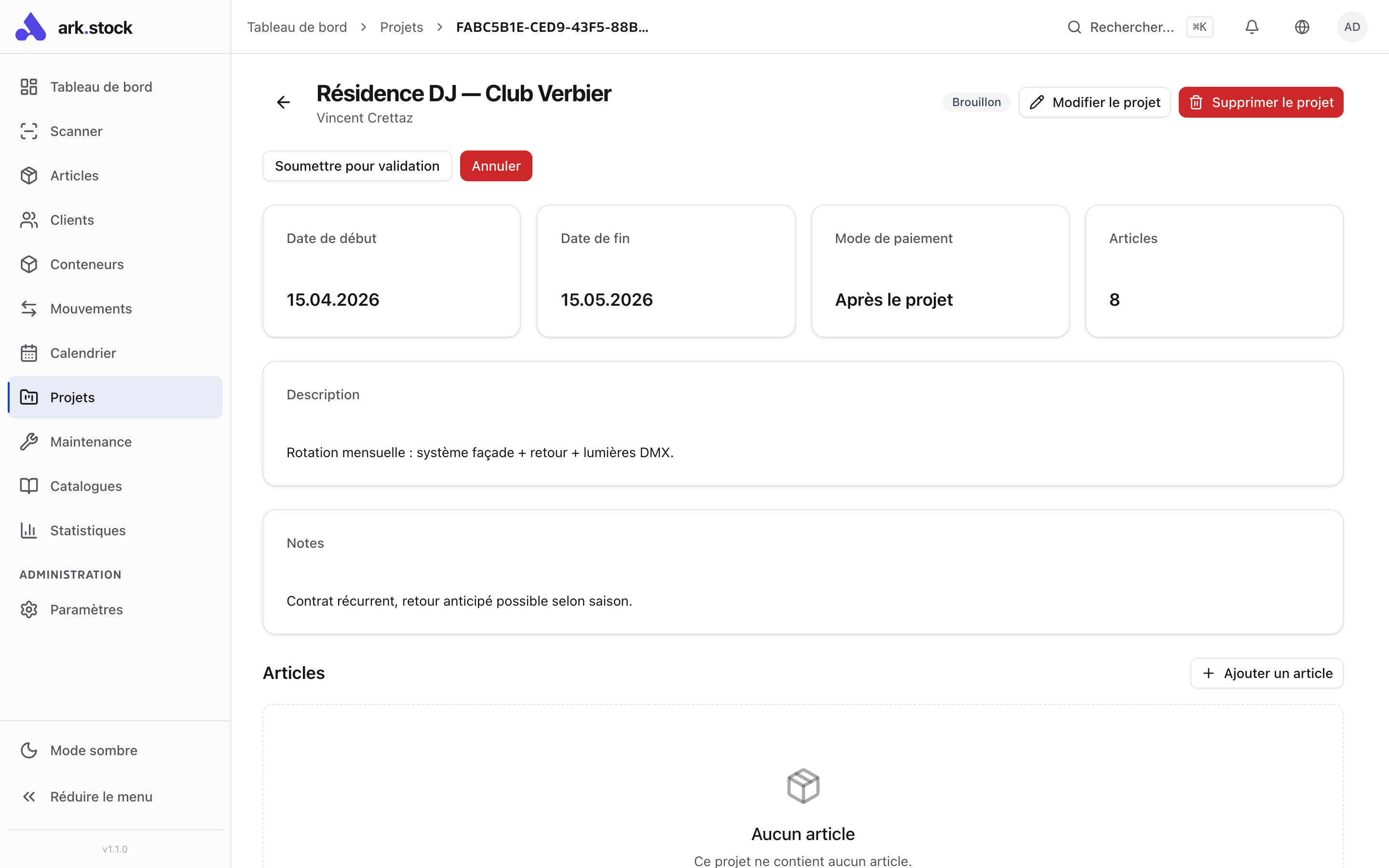The height and width of the screenshot is (868, 1389).
Task: Open the Paramètres gear icon
Action: (29, 609)
